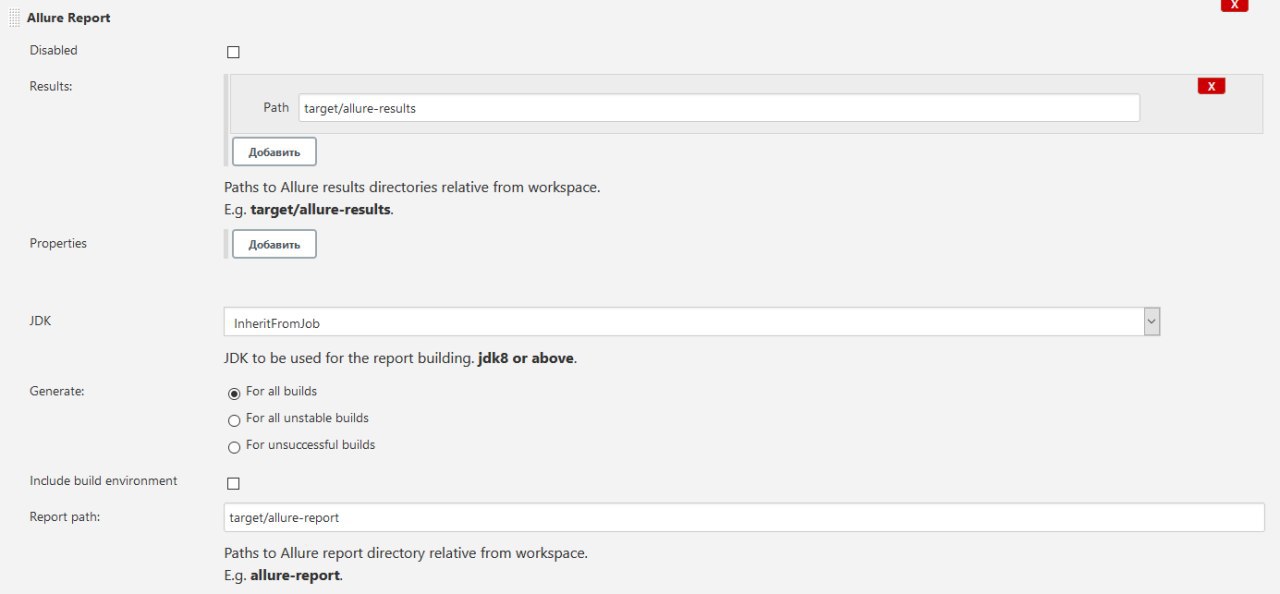
Task: Click the Disabled label text
Action: [53, 50]
